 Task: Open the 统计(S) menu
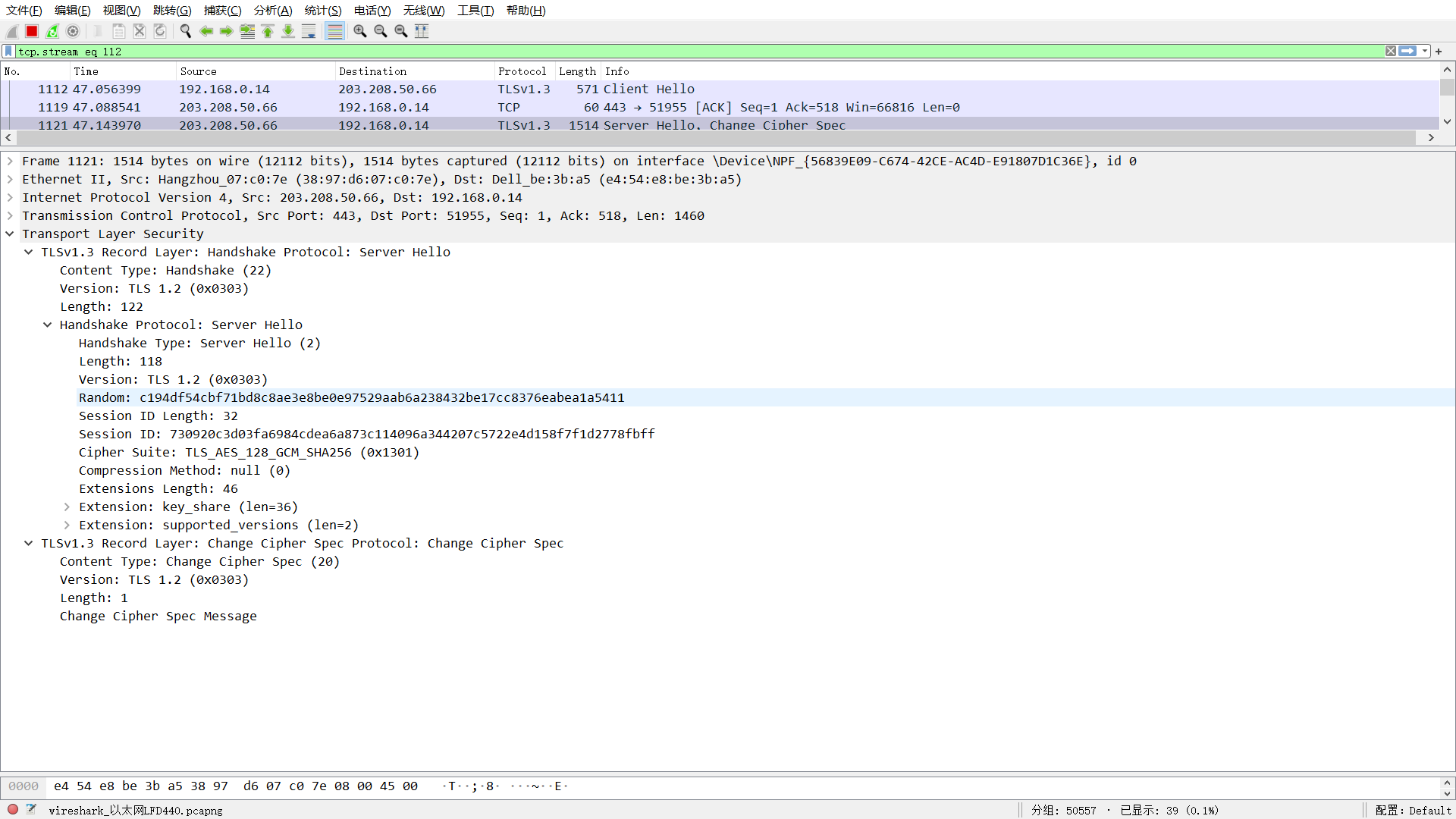pyautogui.click(x=322, y=11)
